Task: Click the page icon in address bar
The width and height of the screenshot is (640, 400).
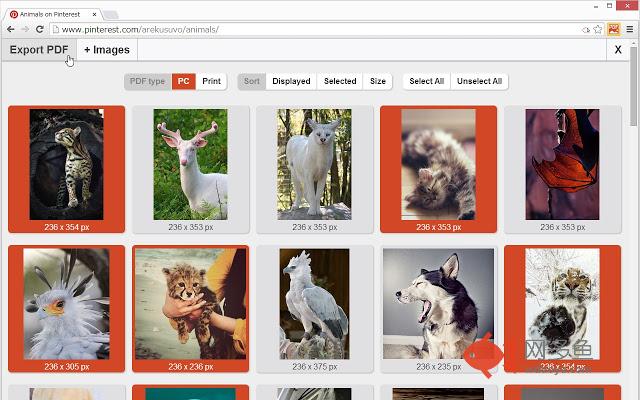Action: 56,29
